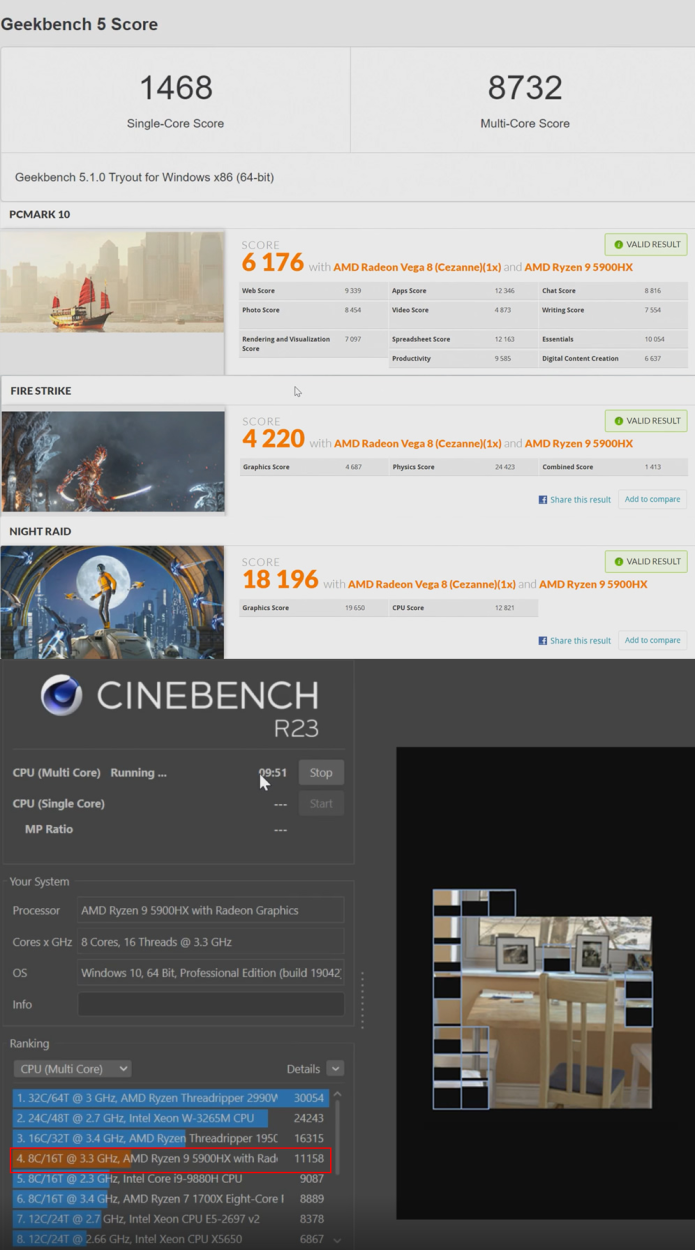Select Intel Xeon X5650 ranking entry
The height and width of the screenshot is (1250, 695).
click(172, 1239)
